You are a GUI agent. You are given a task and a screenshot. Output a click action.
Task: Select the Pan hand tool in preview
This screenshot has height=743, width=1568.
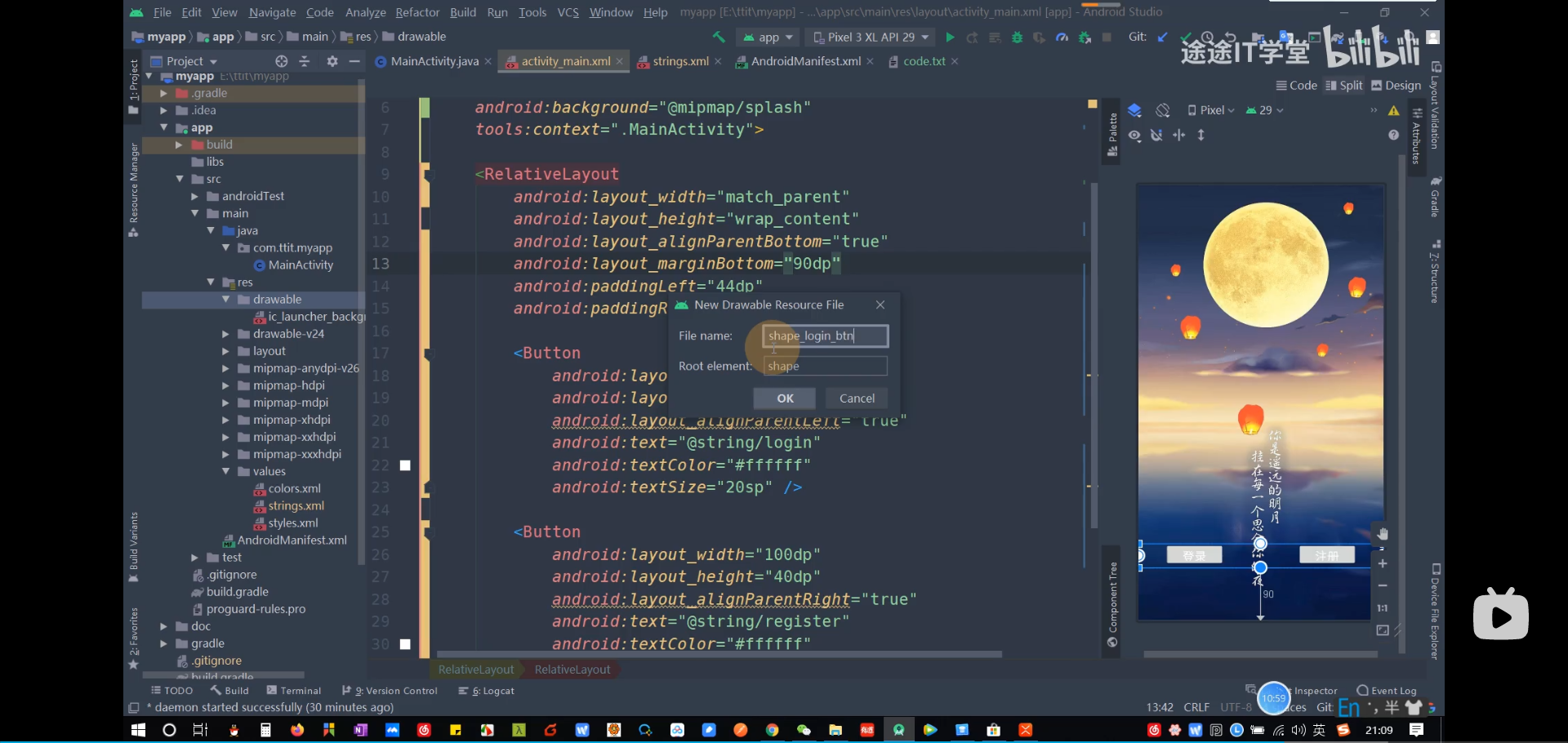point(1382,534)
